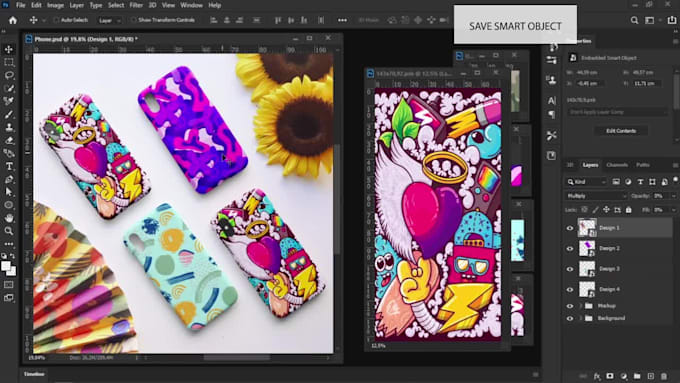Click the lock all padlock icon
Viewport: 680px width, 383px height.
click(629, 210)
